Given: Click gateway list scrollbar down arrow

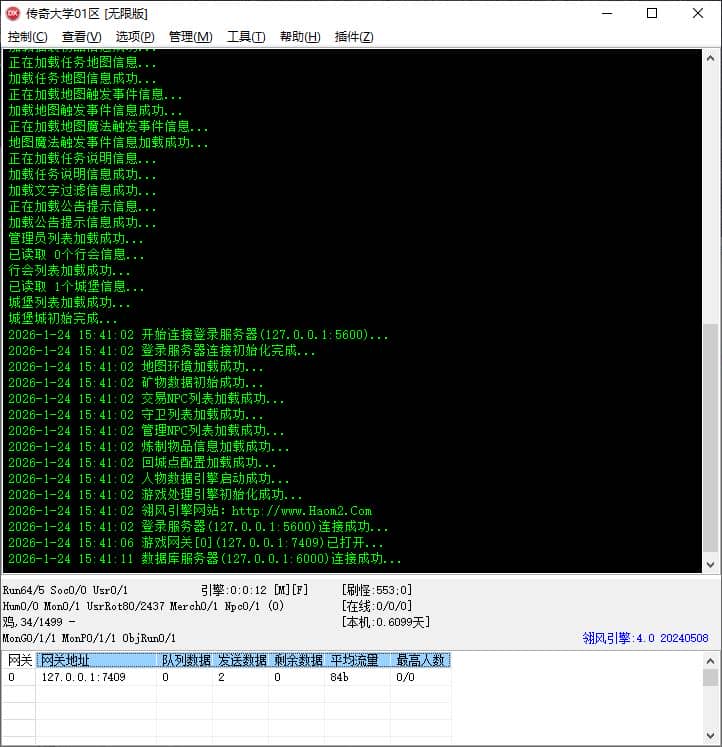Looking at the screenshot, I should coord(711,735).
